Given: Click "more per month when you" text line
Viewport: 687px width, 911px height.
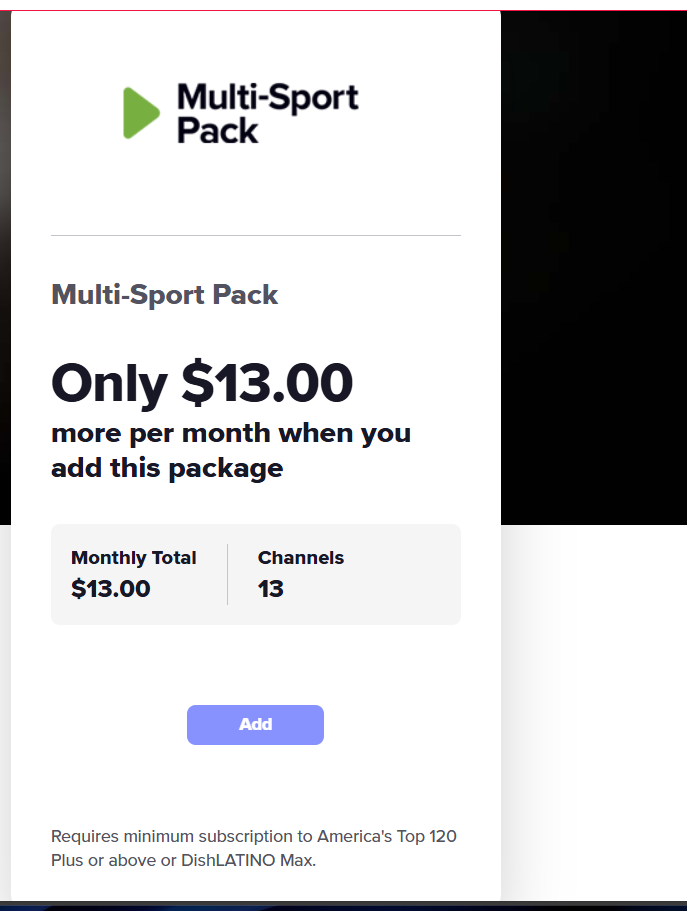Looking at the screenshot, I should 231,433.
